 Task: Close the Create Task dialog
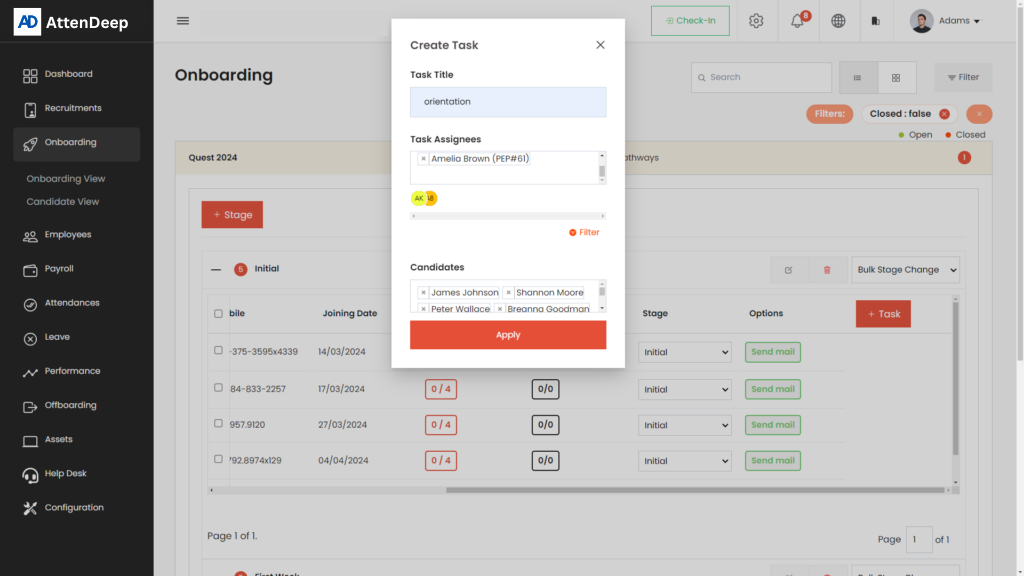pos(600,45)
